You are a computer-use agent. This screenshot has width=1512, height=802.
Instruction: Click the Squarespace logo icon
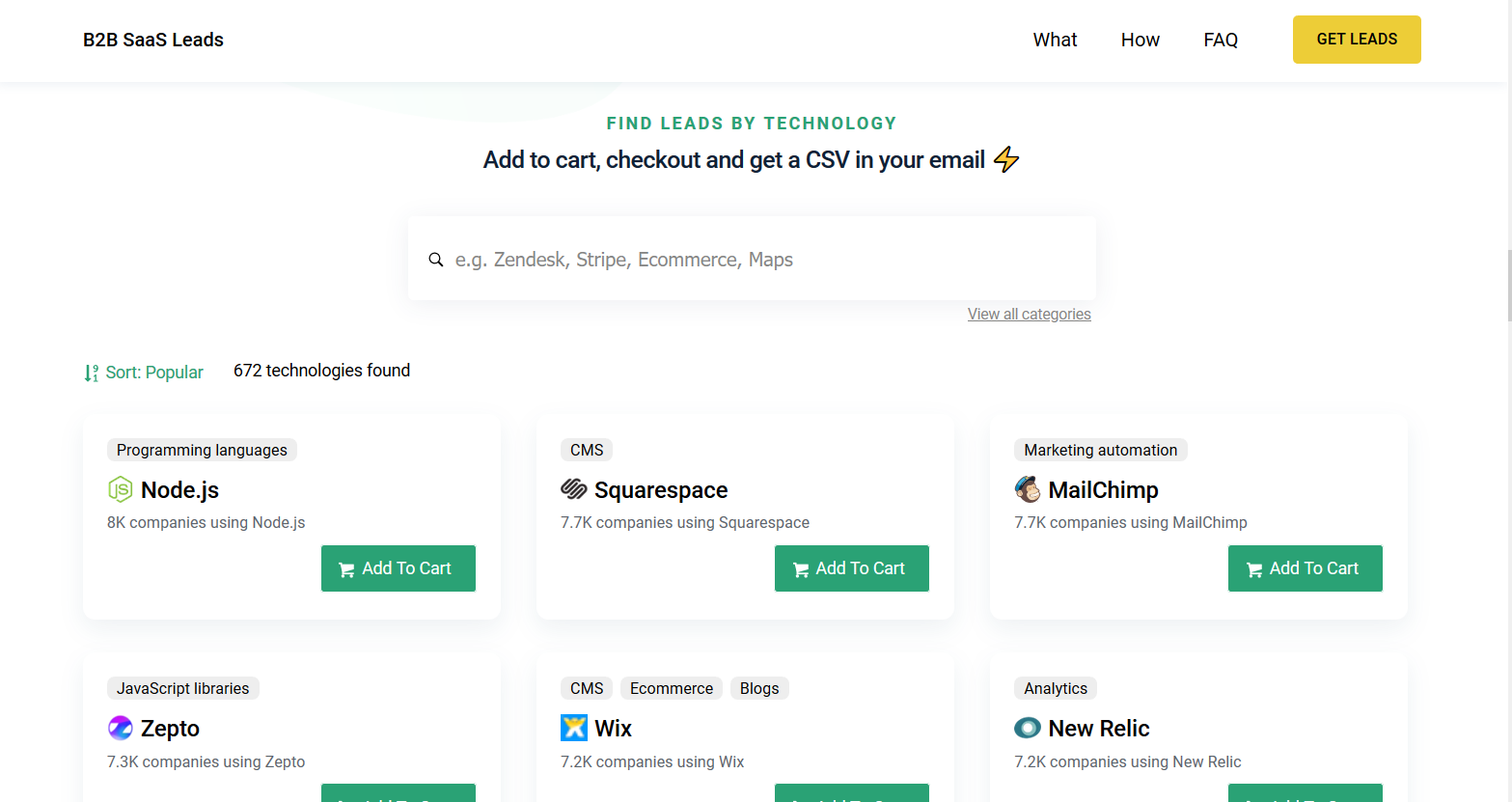point(574,489)
